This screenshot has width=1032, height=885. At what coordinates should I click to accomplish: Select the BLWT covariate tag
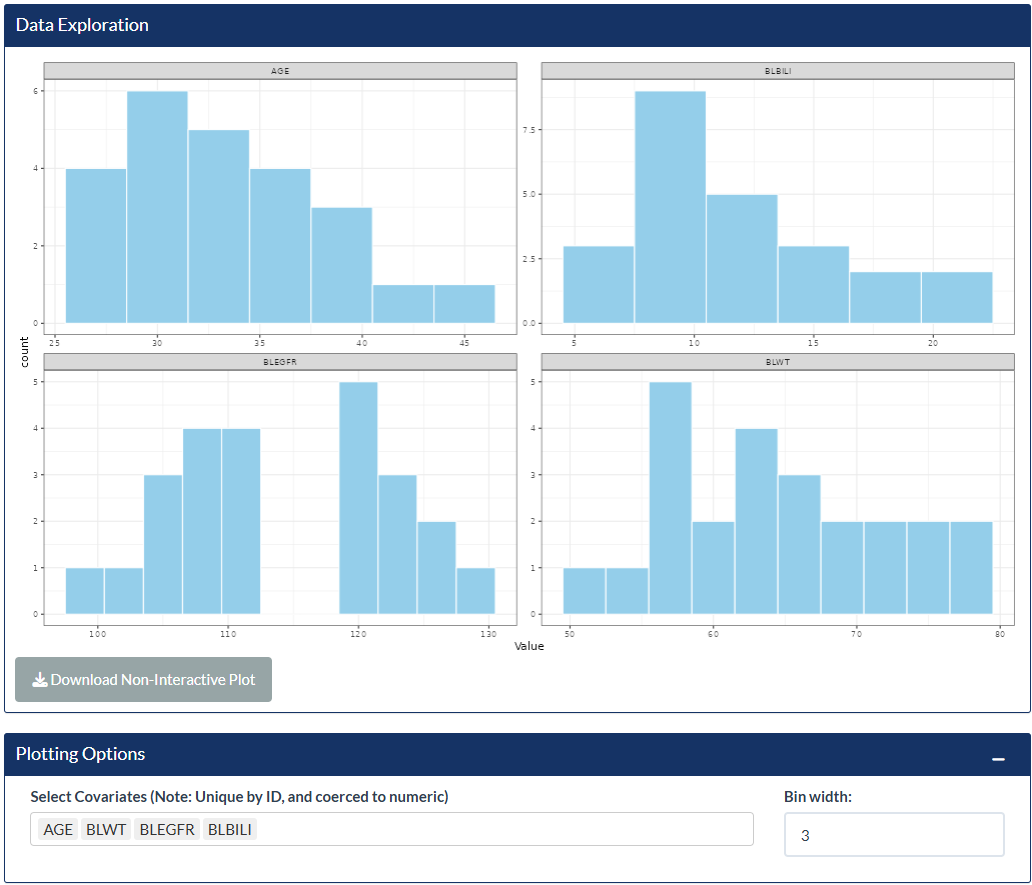pos(106,829)
